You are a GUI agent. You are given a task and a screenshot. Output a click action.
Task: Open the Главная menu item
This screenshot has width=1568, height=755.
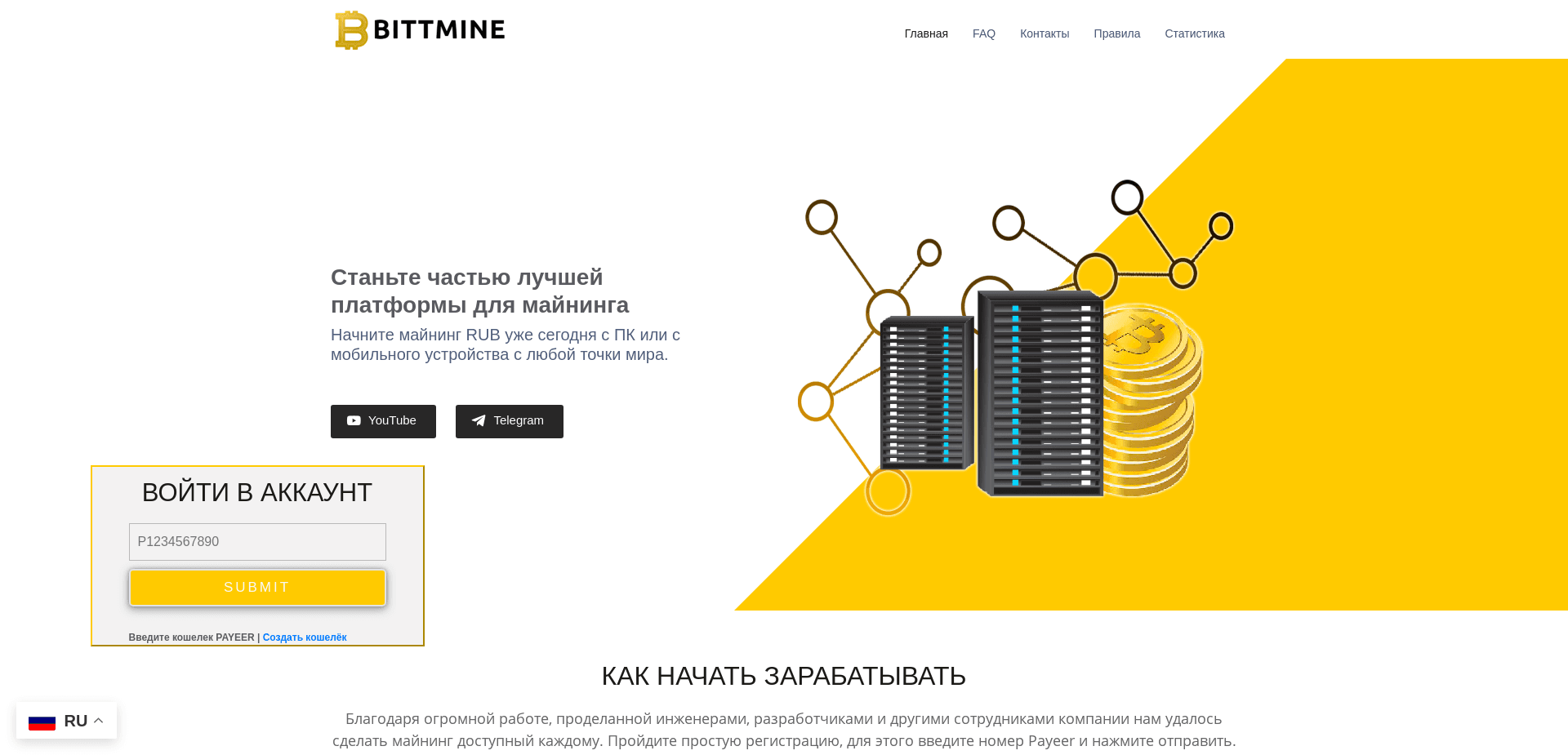pyautogui.click(x=925, y=33)
